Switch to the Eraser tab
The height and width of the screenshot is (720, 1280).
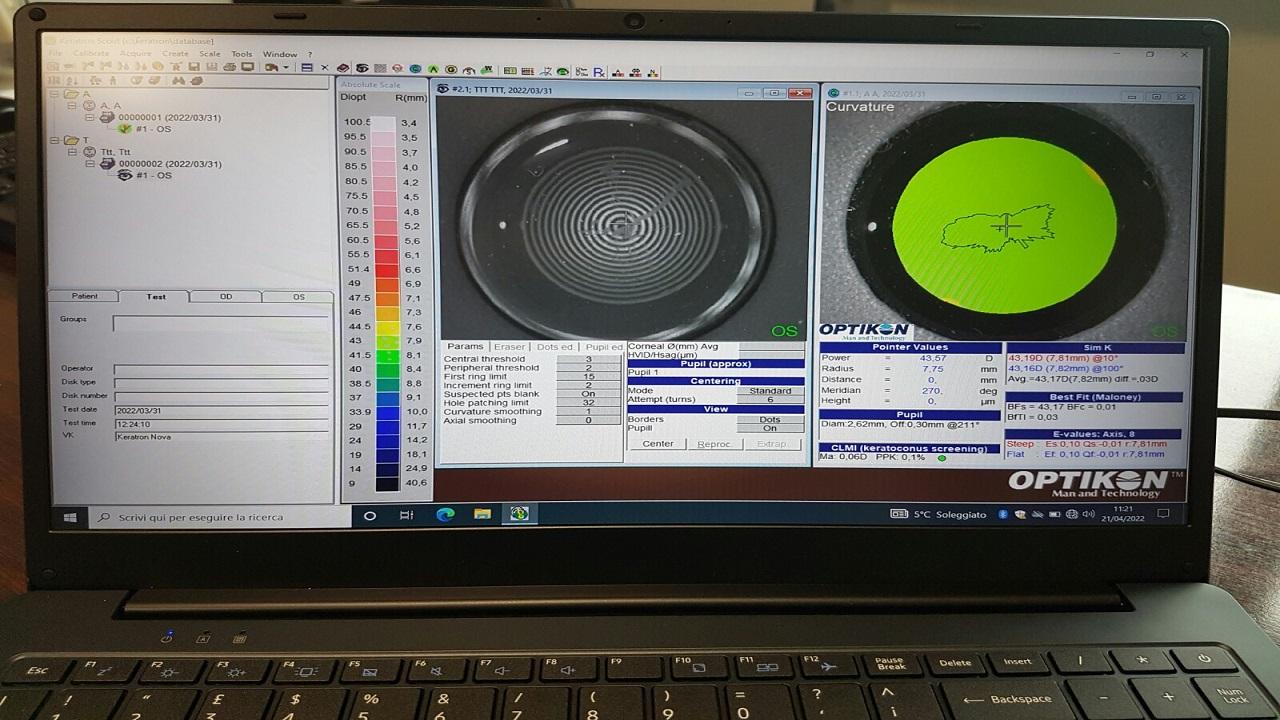click(x=509, y=347)
